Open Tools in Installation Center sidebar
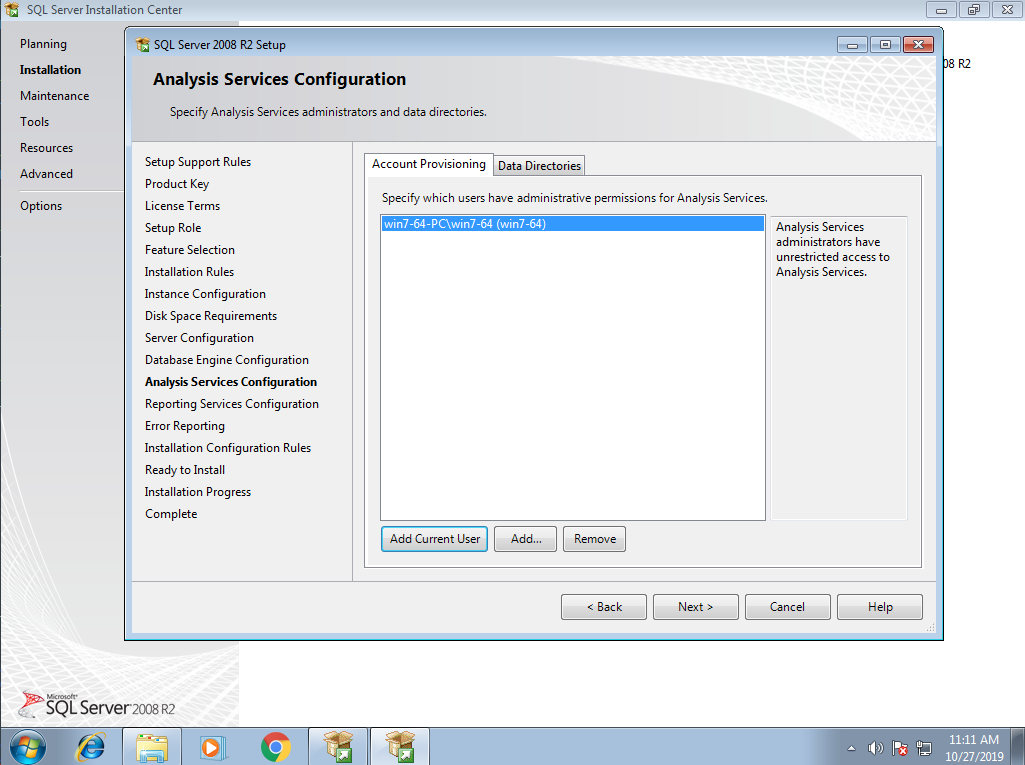1025x765 pixels. click(x=35, y=122)
